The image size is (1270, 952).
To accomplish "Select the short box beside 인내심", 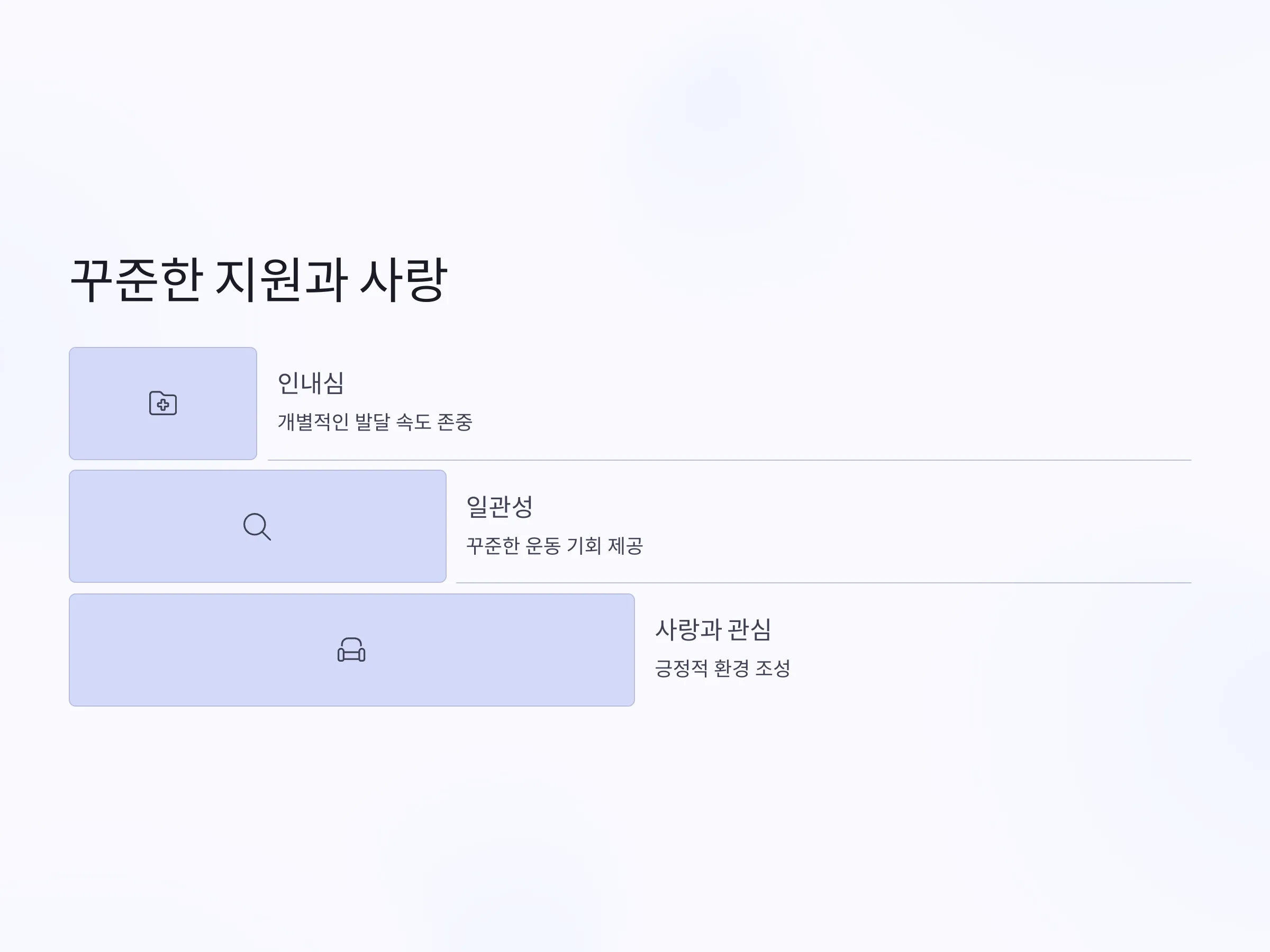I will click(x=163, y=404).
